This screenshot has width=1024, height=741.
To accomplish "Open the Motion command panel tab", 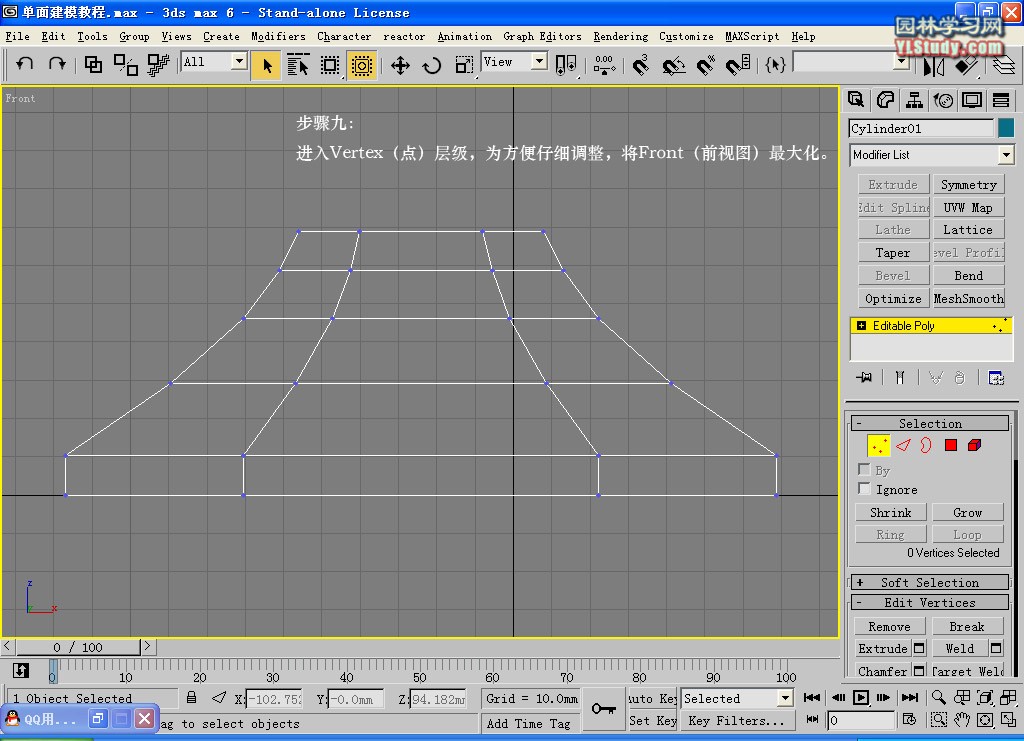I will 943,100.
